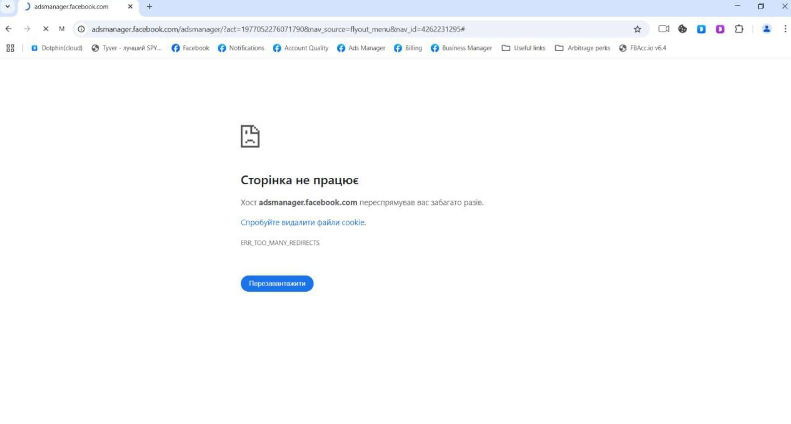Close the adsmanager.facebook.com tab
This screenshot has height=424, width=791.
tap(130, 7)
